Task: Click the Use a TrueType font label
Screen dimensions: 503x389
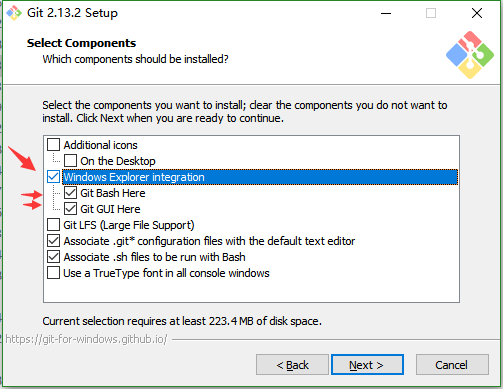Action: [x=166, y=273]
